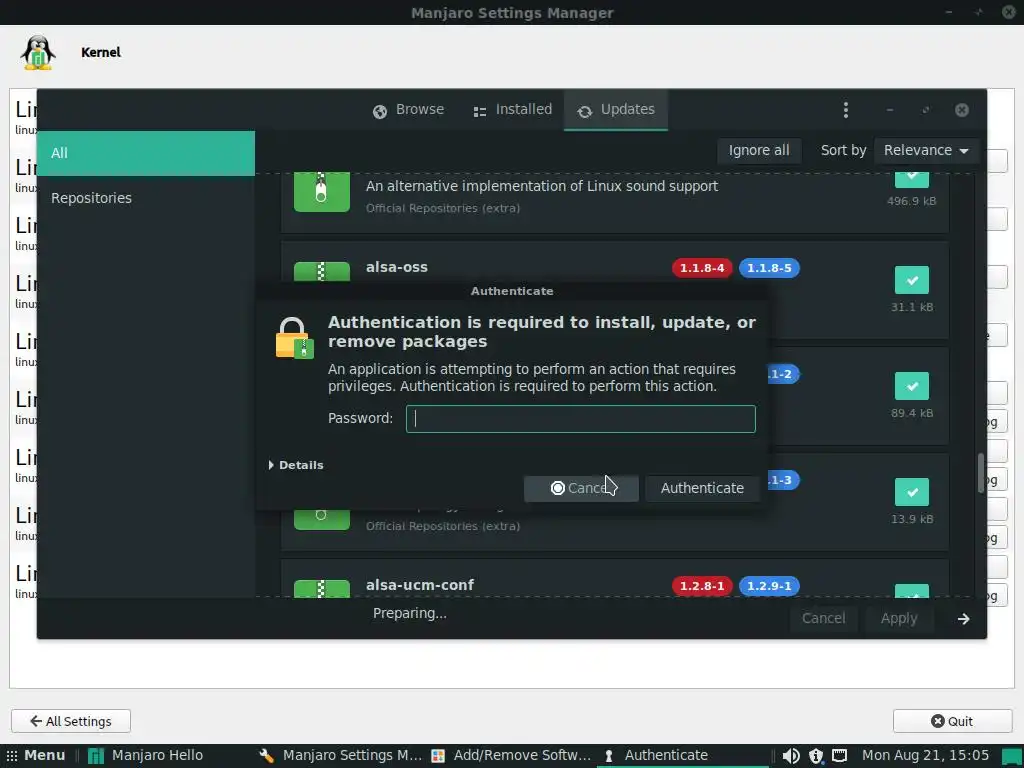Switch to the Browse tab

pyautogui.click(x=408, y=110)
